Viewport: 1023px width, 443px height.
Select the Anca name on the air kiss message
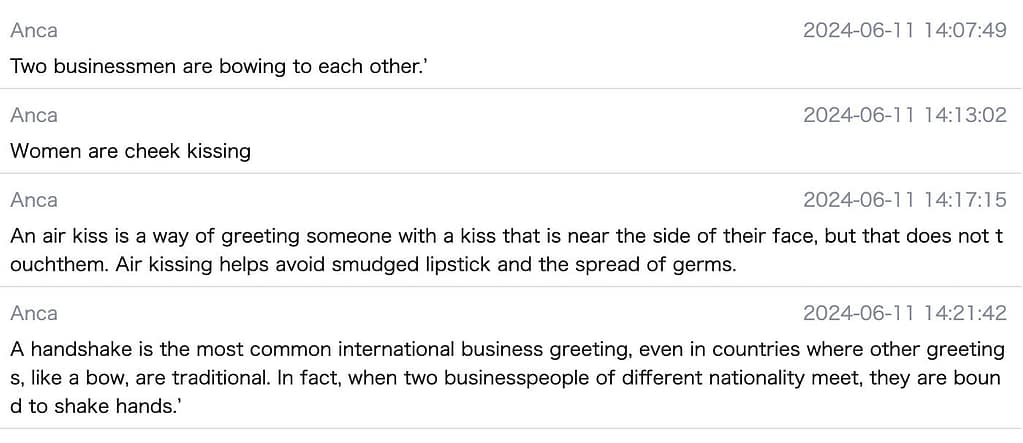coord(34,200)
